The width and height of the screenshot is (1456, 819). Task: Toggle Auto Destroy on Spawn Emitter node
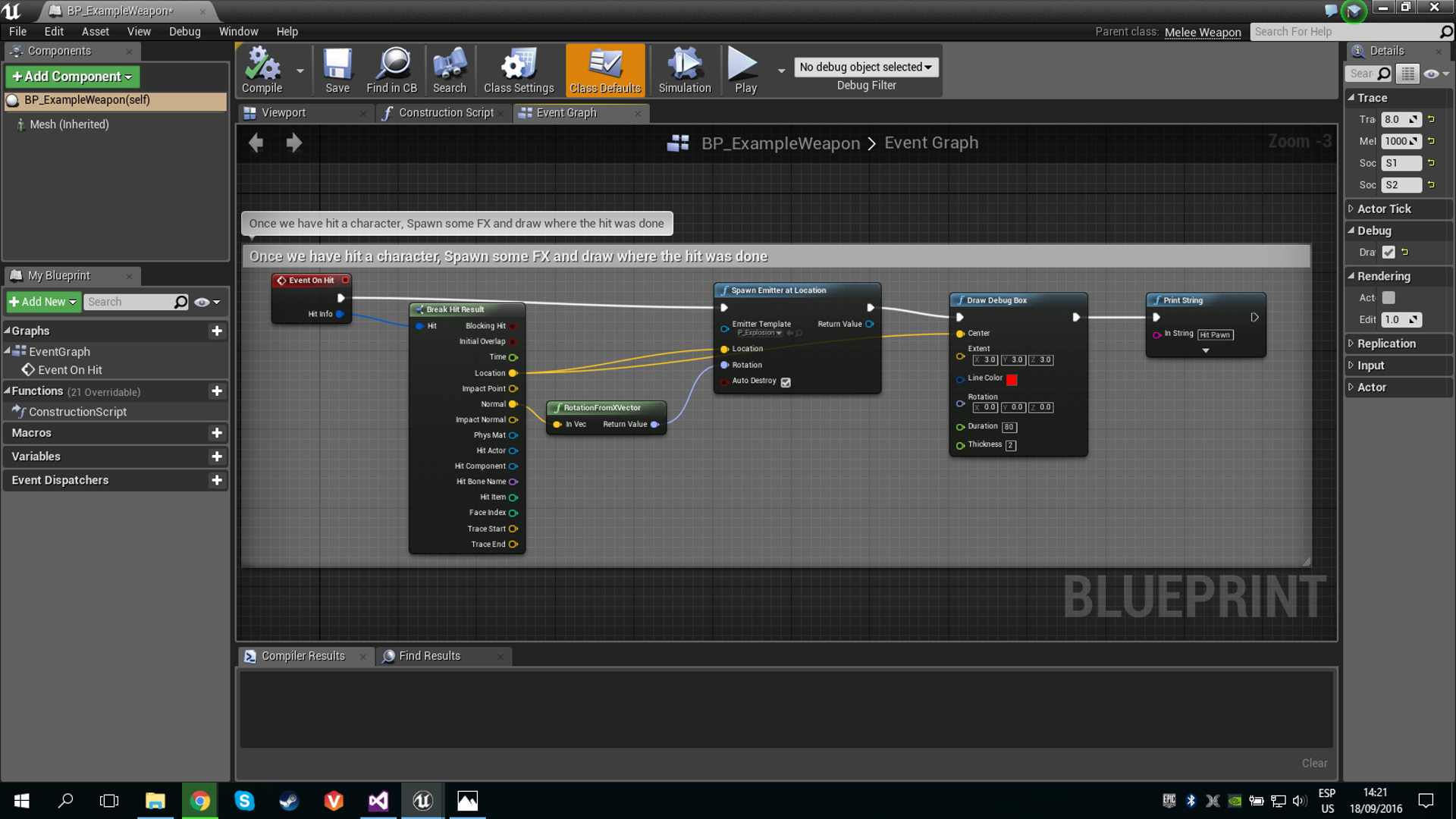tap(786, 382)
